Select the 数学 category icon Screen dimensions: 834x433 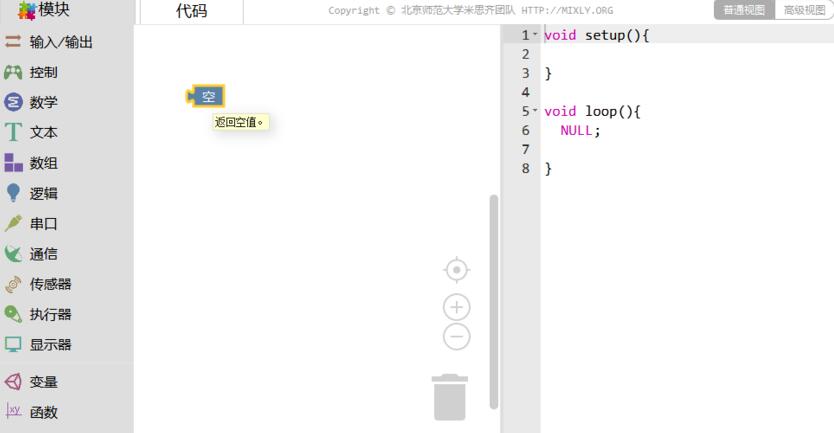[x=14, y=102]
